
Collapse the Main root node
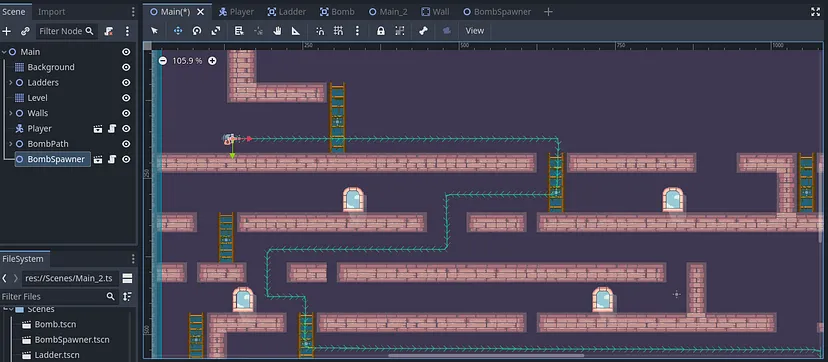pyautogui.click(x=4, y=52)
